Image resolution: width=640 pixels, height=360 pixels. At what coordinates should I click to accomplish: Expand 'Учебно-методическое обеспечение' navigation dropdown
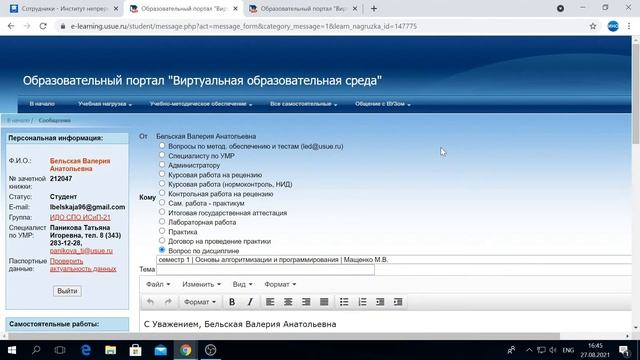pyautogui.click(x=201, y=104)
